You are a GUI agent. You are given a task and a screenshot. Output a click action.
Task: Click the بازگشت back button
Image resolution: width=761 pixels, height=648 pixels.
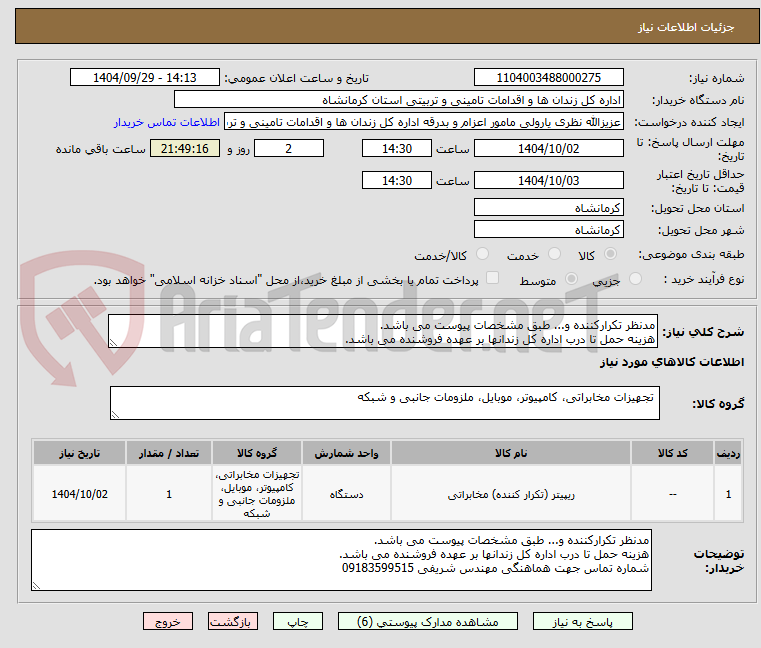click(x=233, y=621)
